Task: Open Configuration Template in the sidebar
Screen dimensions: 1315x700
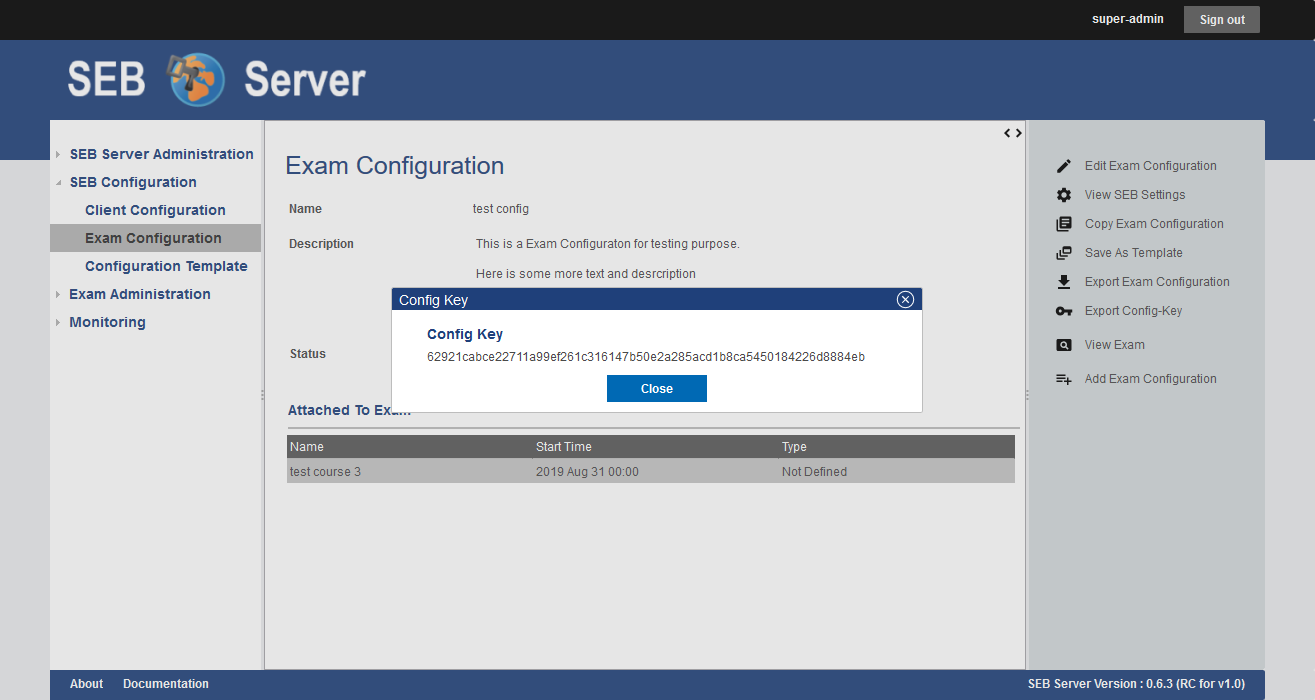Action: 166,266
